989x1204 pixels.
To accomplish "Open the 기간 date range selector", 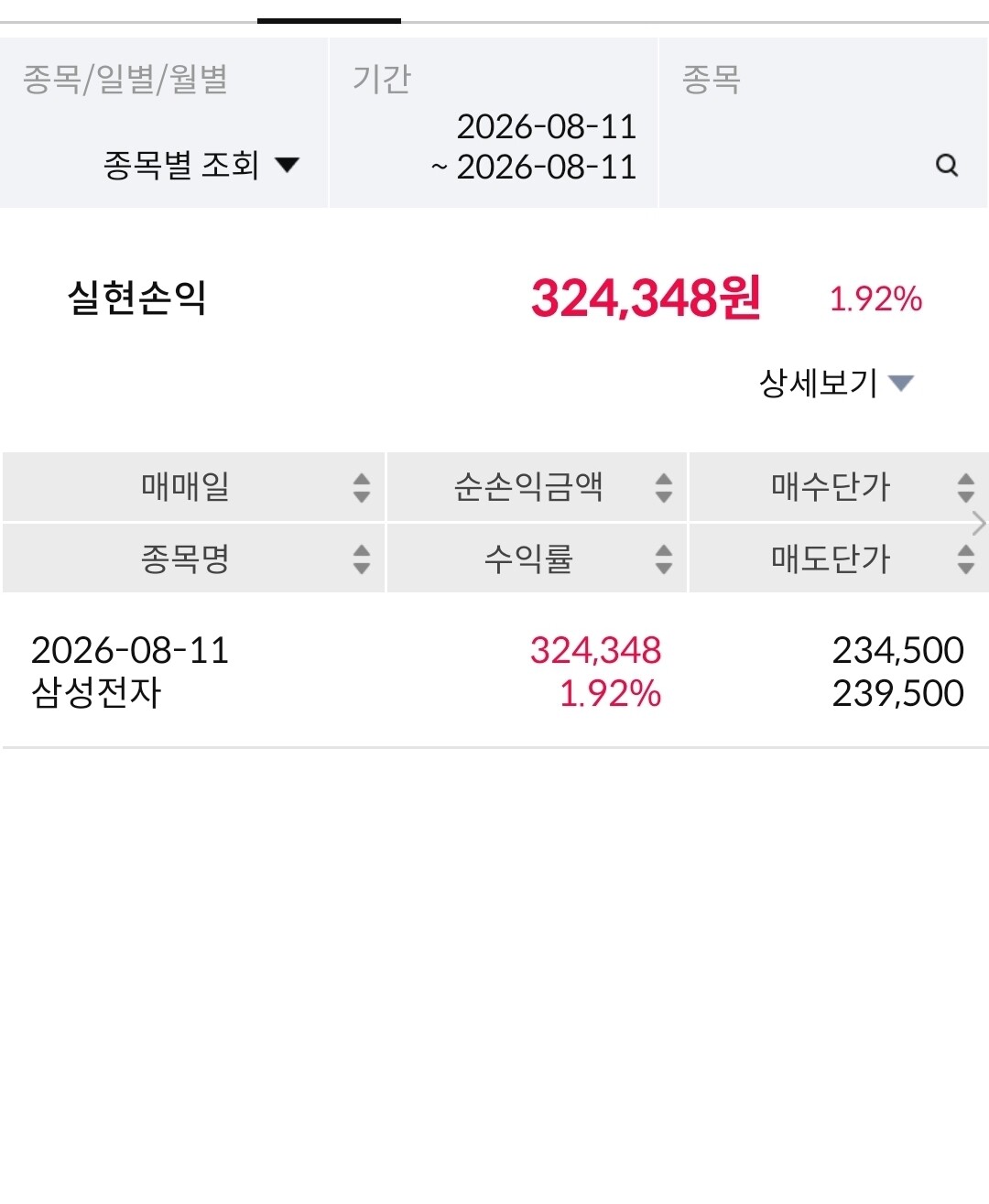I will pyautogui.click(x=494, y=123).
